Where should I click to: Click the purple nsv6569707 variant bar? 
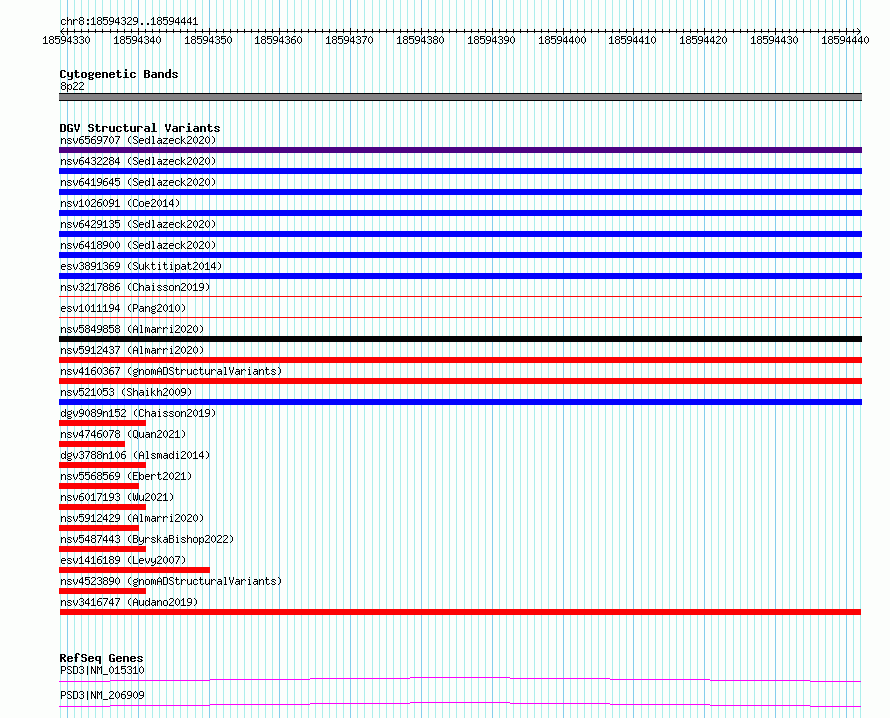tap(460, 150)
